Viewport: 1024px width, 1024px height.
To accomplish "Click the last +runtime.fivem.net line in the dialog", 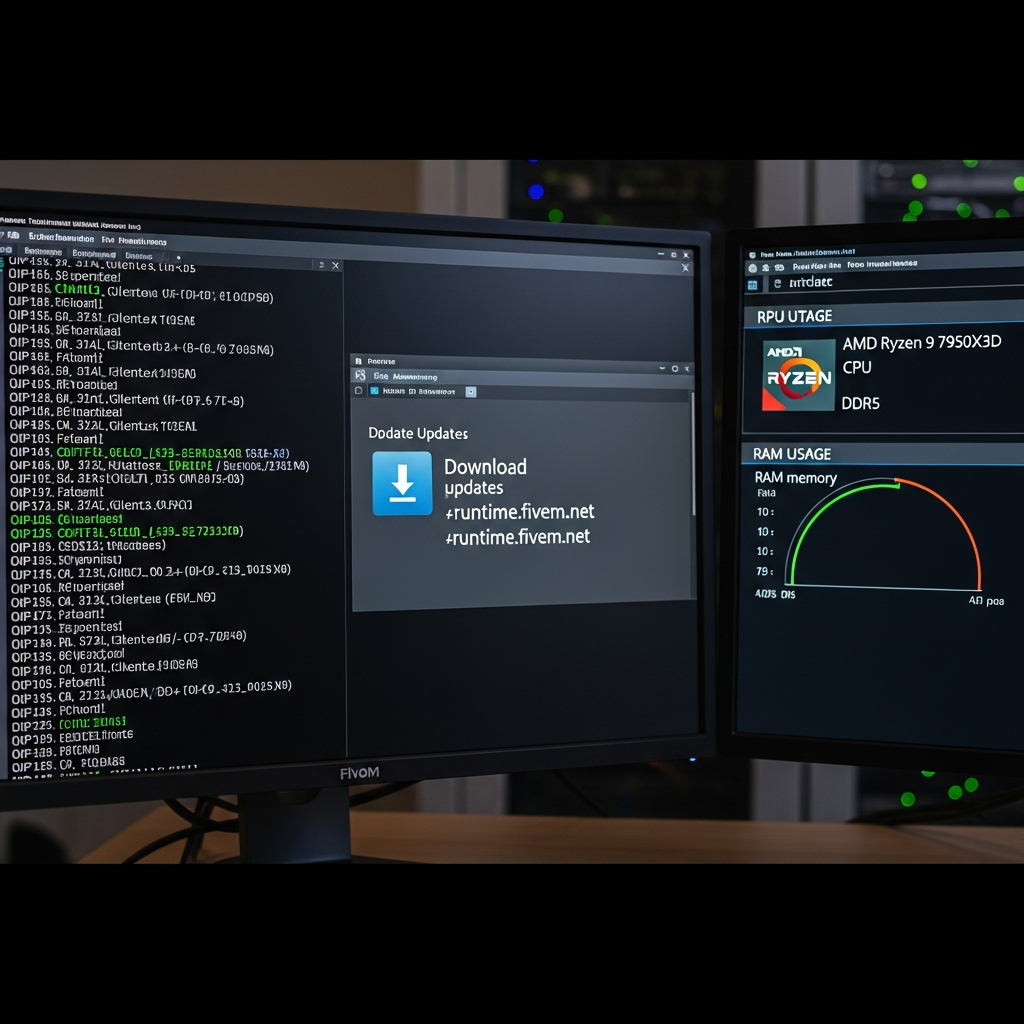I will [x=518, y=537].
